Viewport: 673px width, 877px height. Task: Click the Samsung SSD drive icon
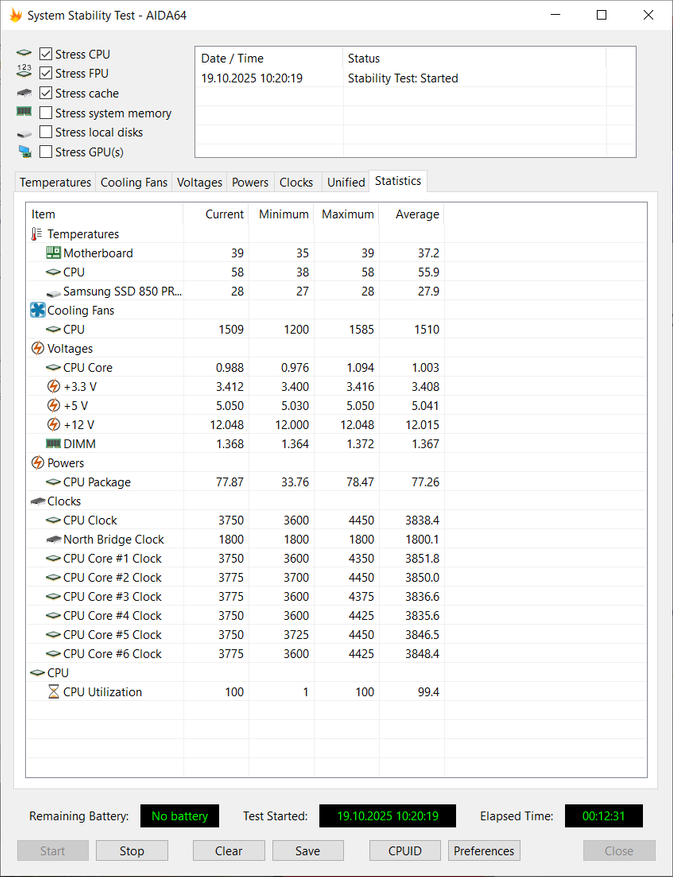tap(53, 293)
